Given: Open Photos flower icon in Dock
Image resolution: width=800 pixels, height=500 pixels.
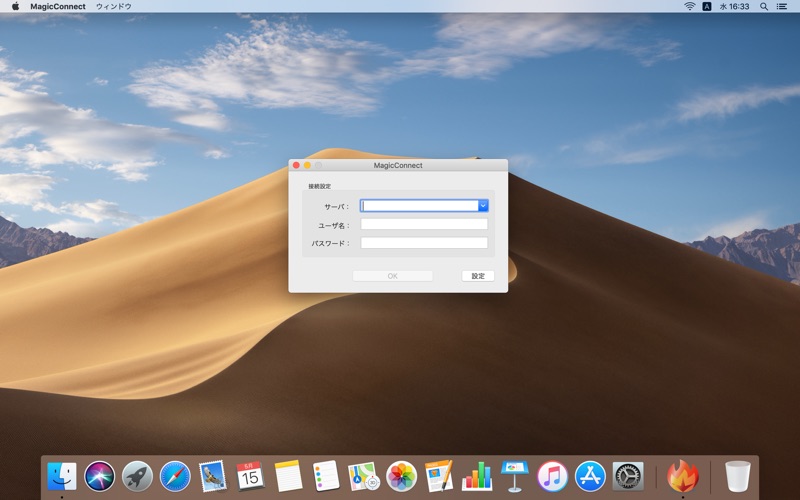Looking at the screenshot, I should 402,476.
